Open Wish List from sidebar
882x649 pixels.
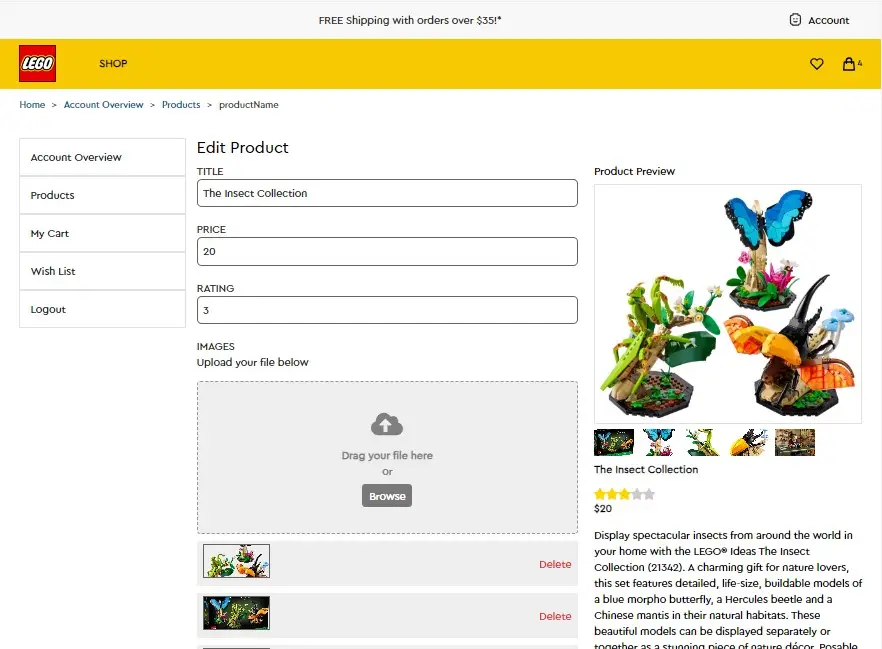tap(102, 271)
